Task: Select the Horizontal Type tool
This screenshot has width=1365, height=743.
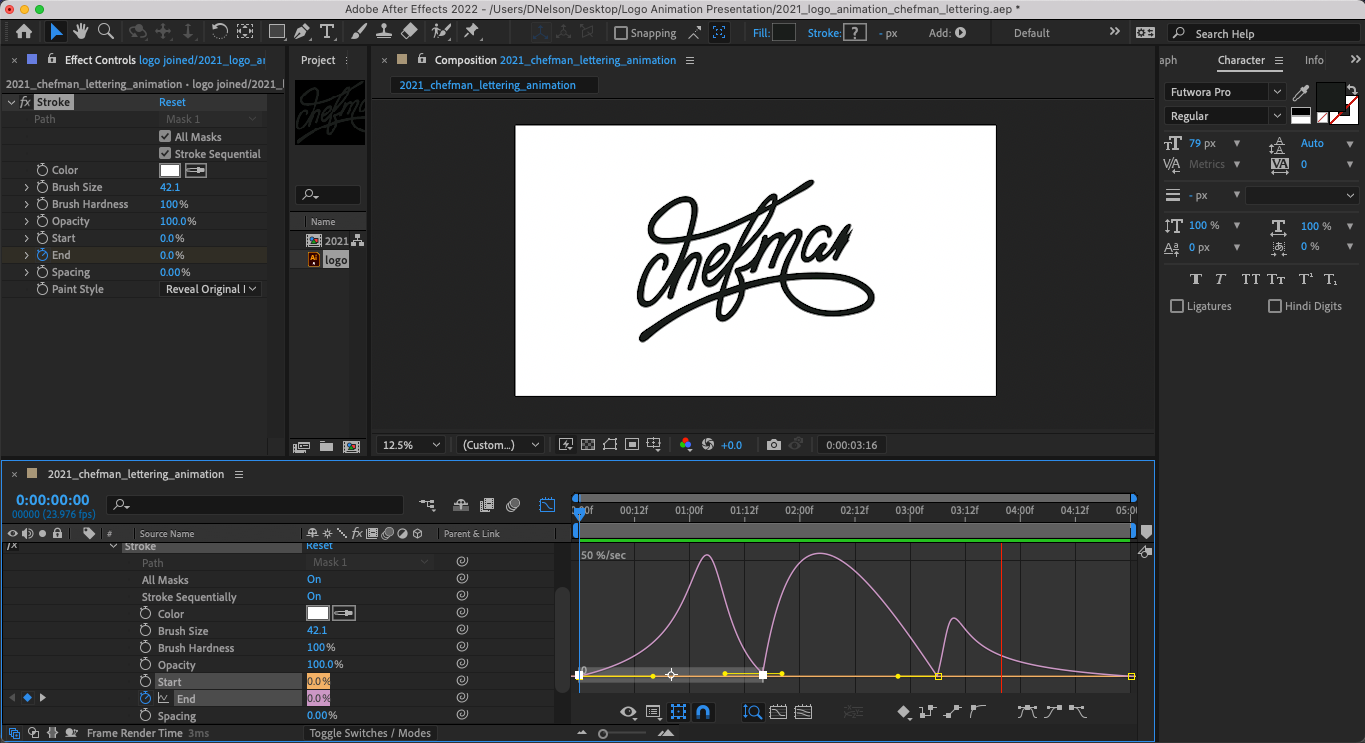Action: click(327, 32)
